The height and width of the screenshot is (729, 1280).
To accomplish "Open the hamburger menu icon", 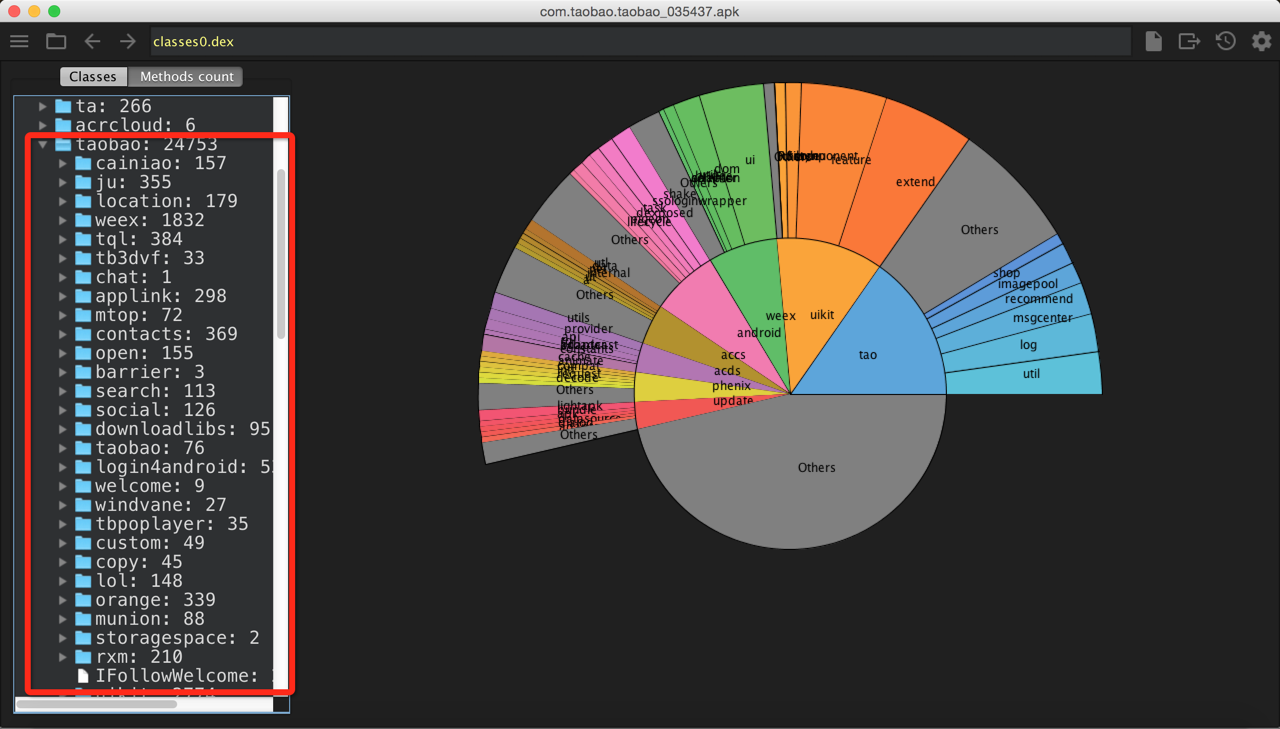I will pyautogui.click(x=19, y=41).
